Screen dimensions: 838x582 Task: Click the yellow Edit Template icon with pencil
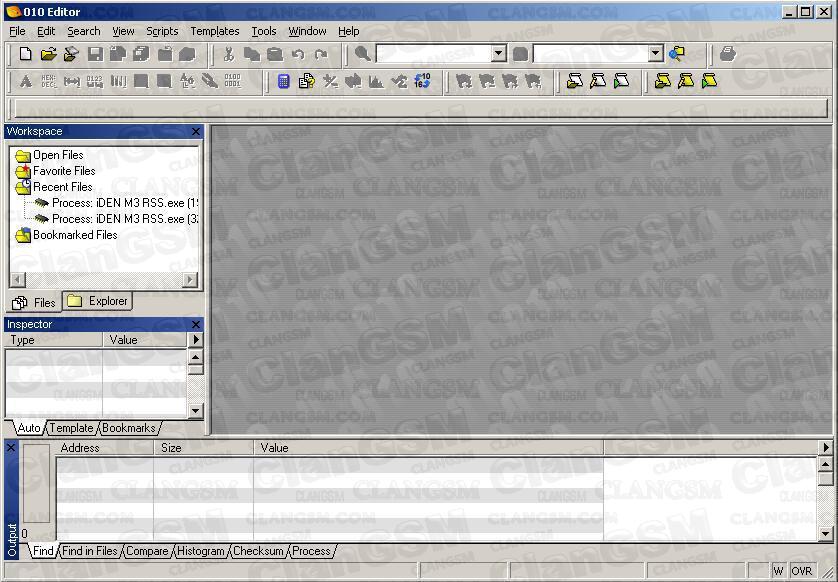pyautogui.click(x=686, y=81)
